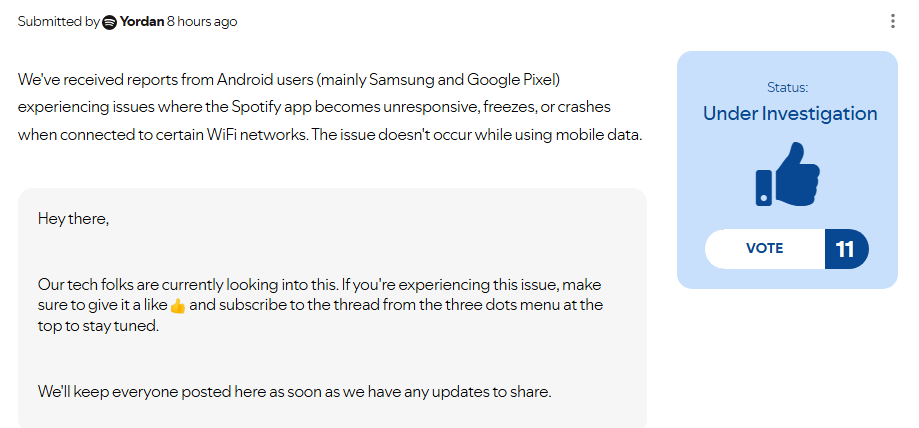This screenshot has height=428, width=919.
Task: Click the 'We'll keep everyone posted' line
Action: (294, 392)
